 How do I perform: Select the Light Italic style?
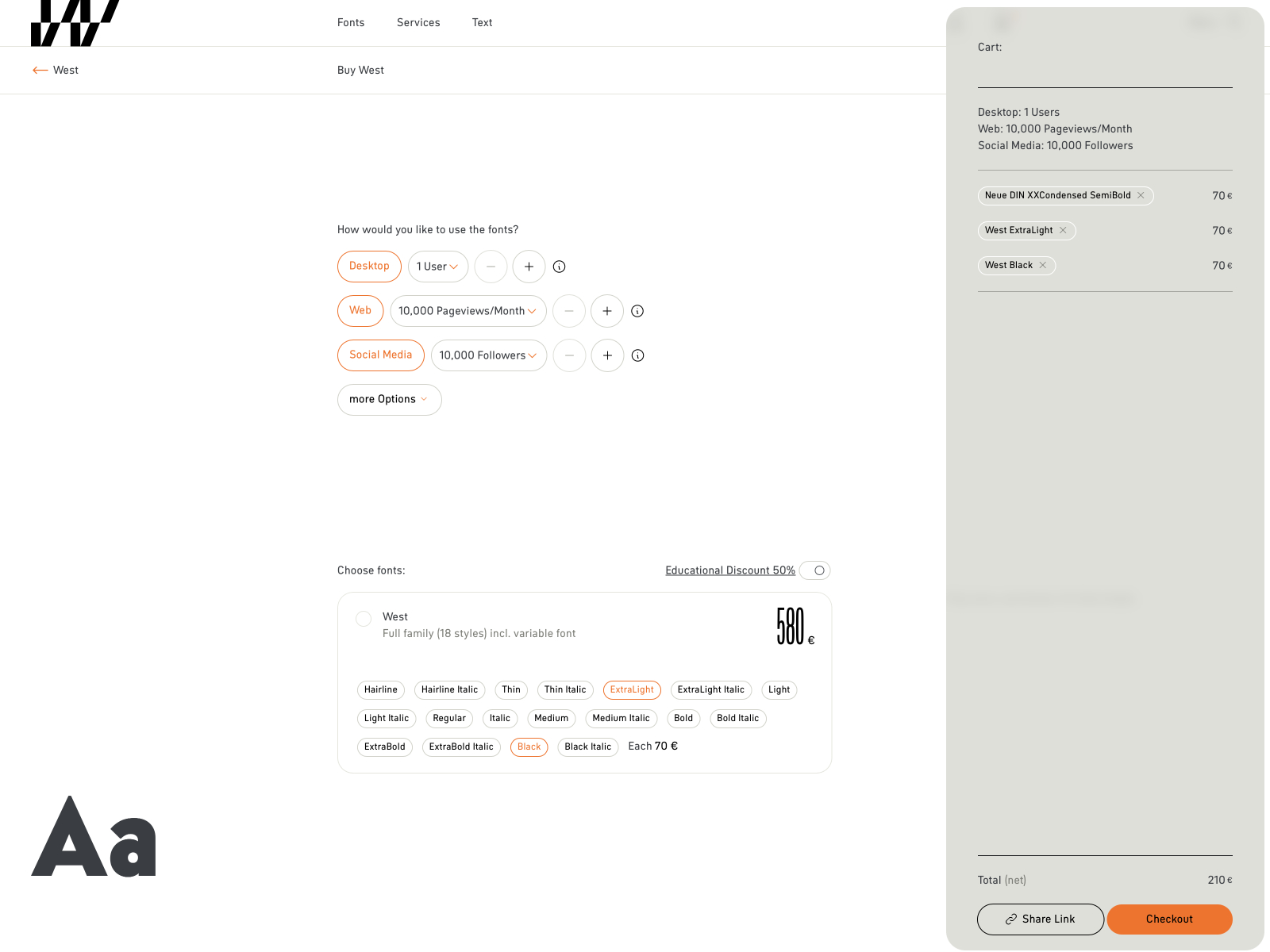pyautogui.click(x=387, y=719)
